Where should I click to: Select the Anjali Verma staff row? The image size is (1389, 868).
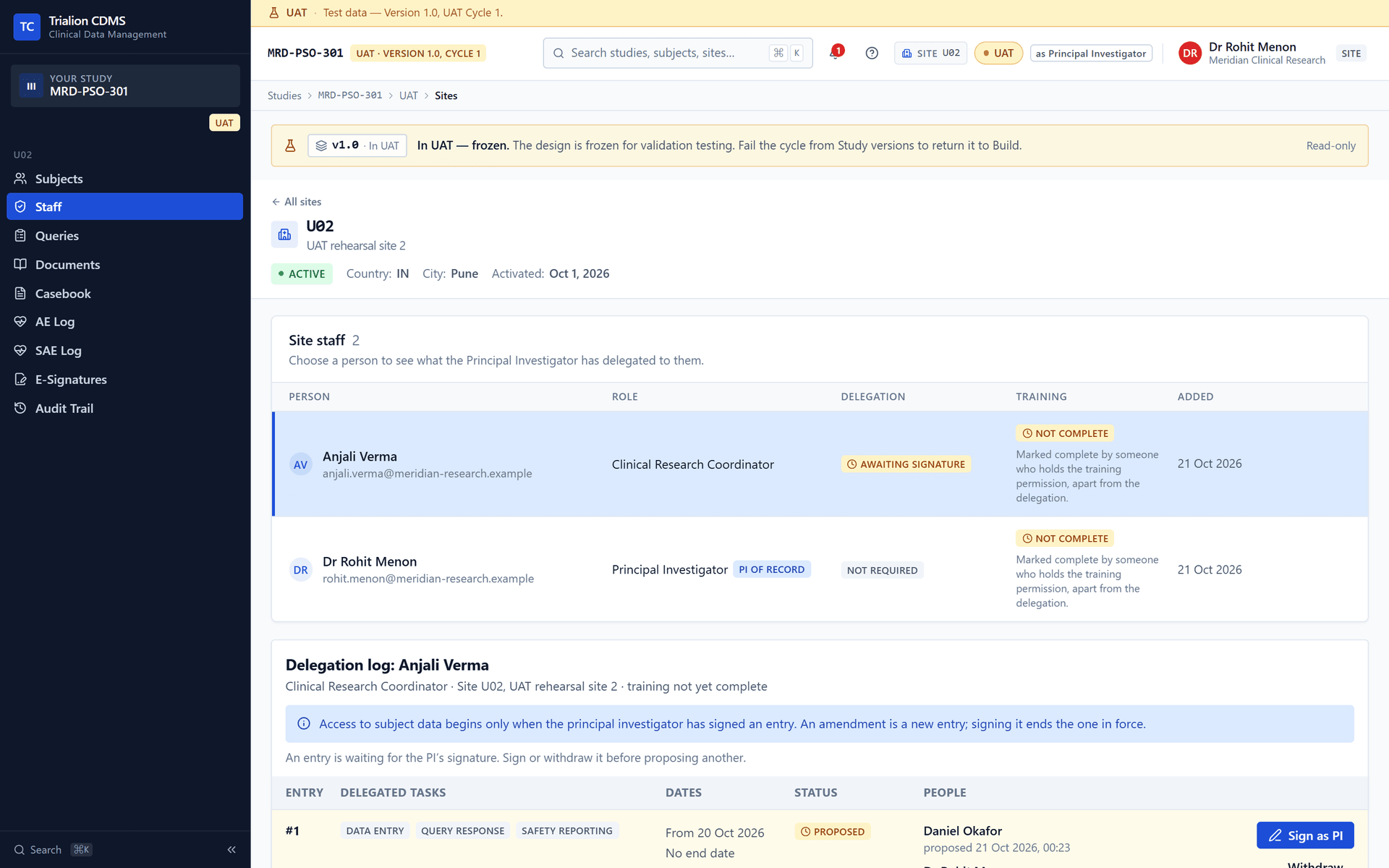pyautogui.click(x=820, y=464)
